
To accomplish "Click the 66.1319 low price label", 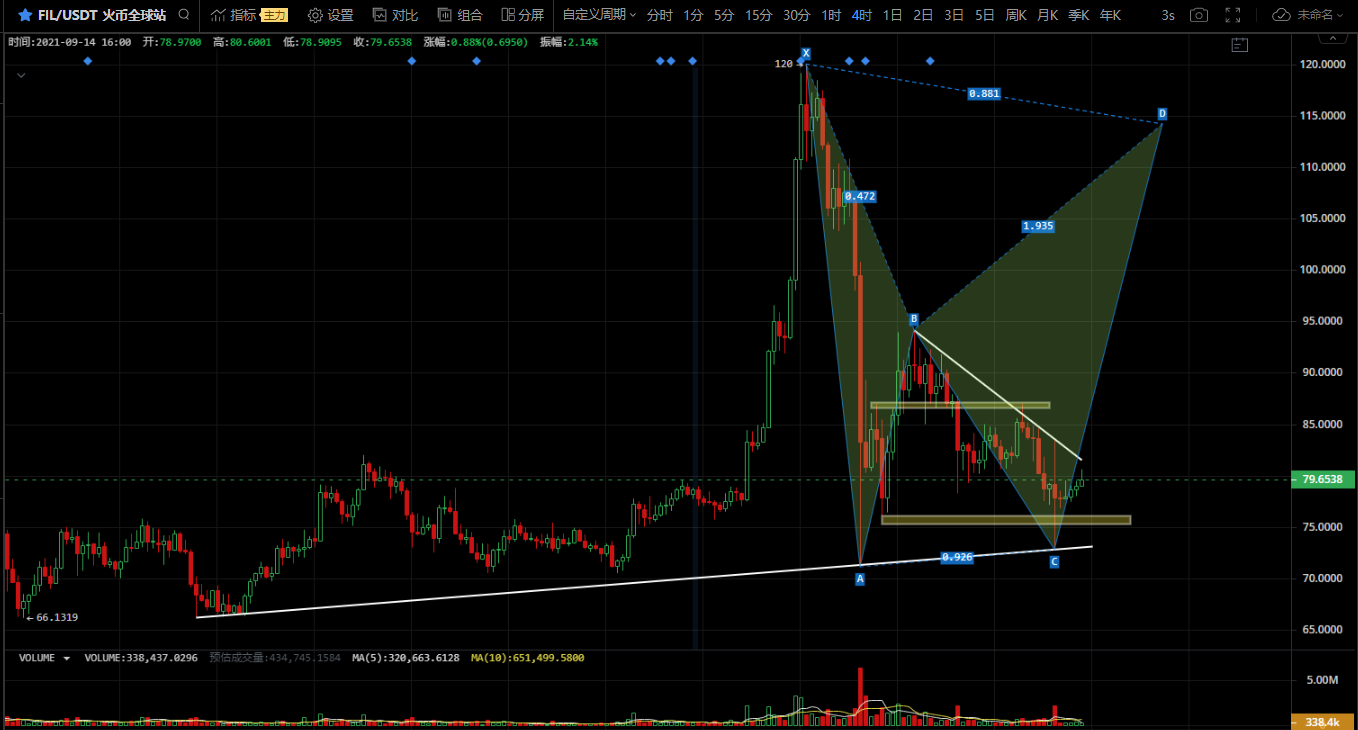I will pos(52,618).
